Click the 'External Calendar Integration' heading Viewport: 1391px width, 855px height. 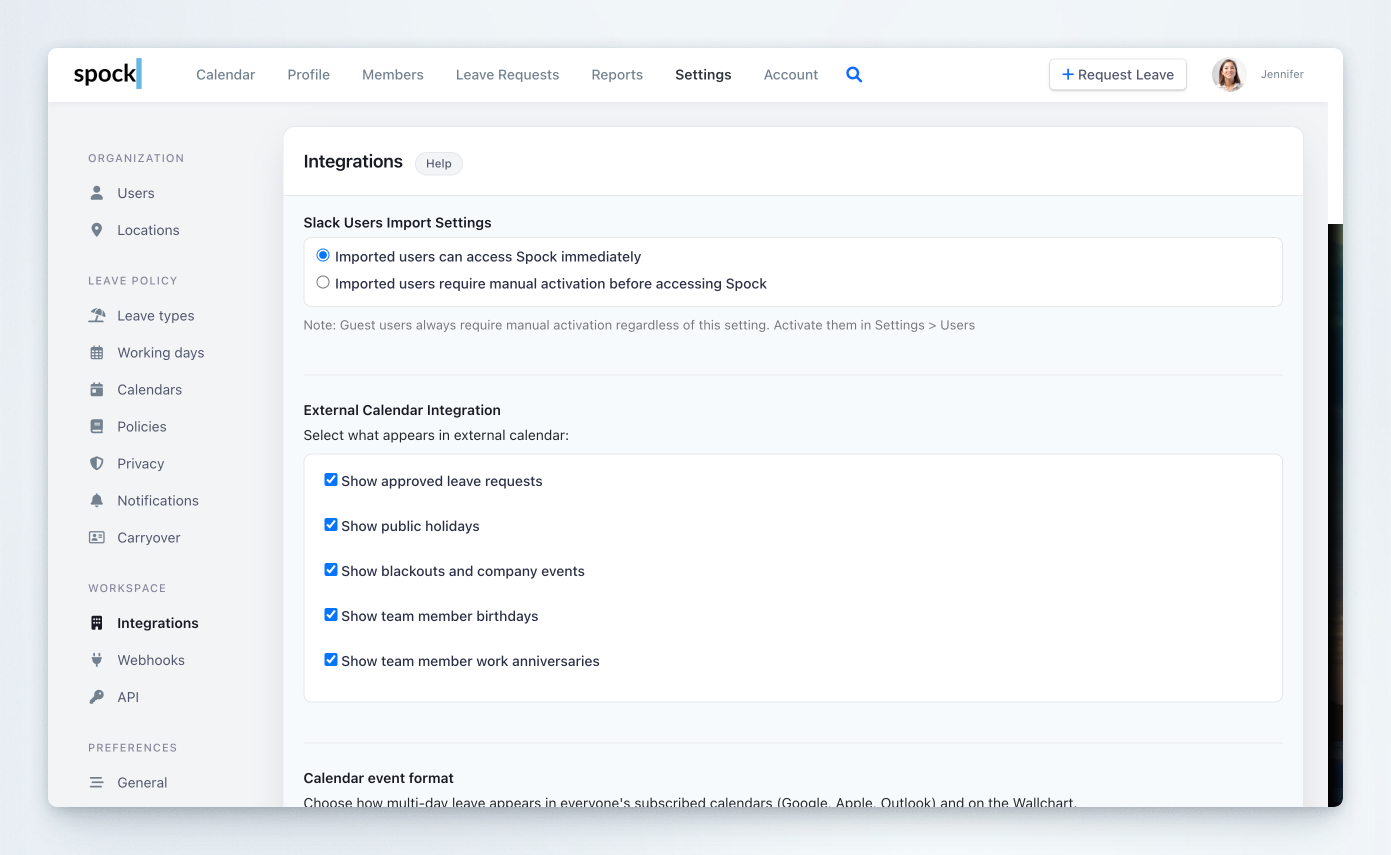click(x=402, y=410)
